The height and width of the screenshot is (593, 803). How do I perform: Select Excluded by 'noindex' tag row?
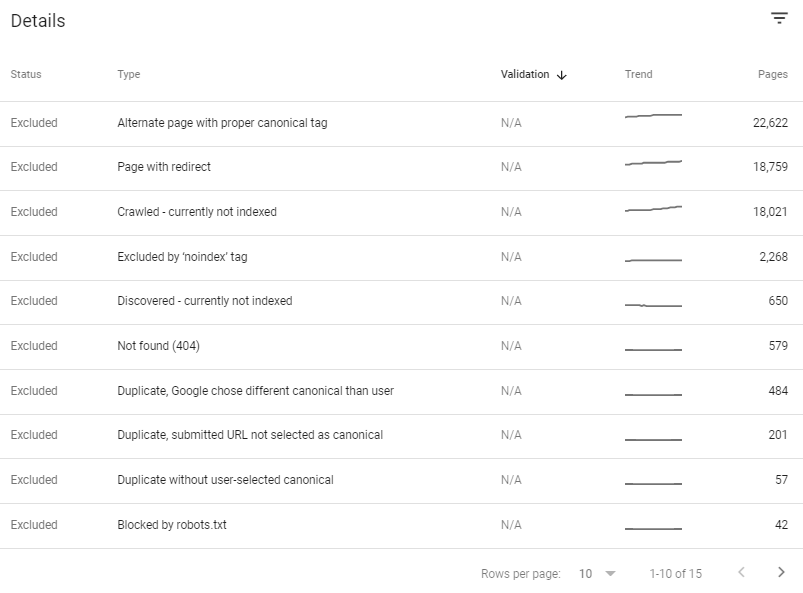tap(402, 258)
